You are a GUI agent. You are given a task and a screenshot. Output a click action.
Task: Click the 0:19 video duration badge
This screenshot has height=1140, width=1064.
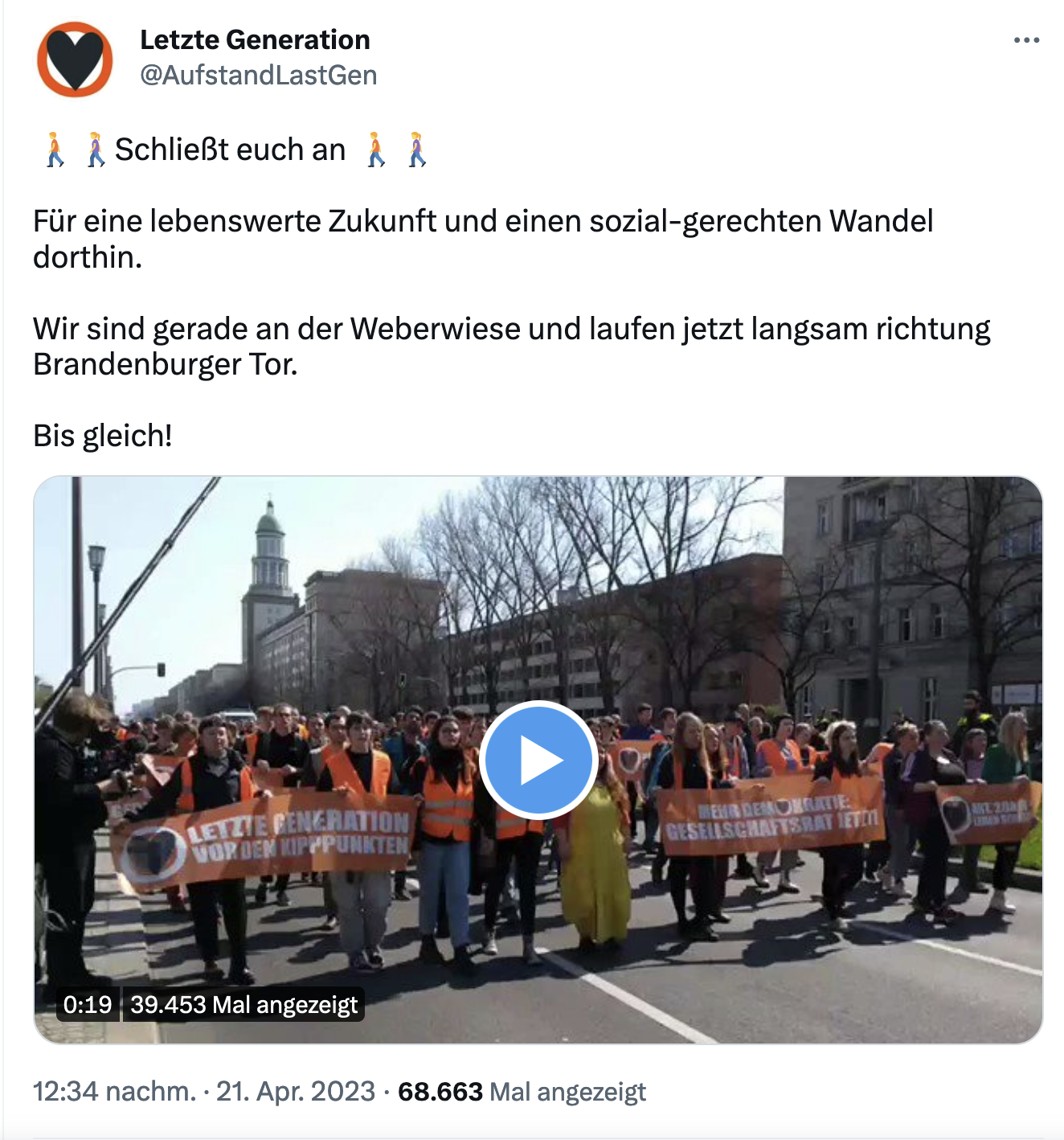click(88, 1005)
